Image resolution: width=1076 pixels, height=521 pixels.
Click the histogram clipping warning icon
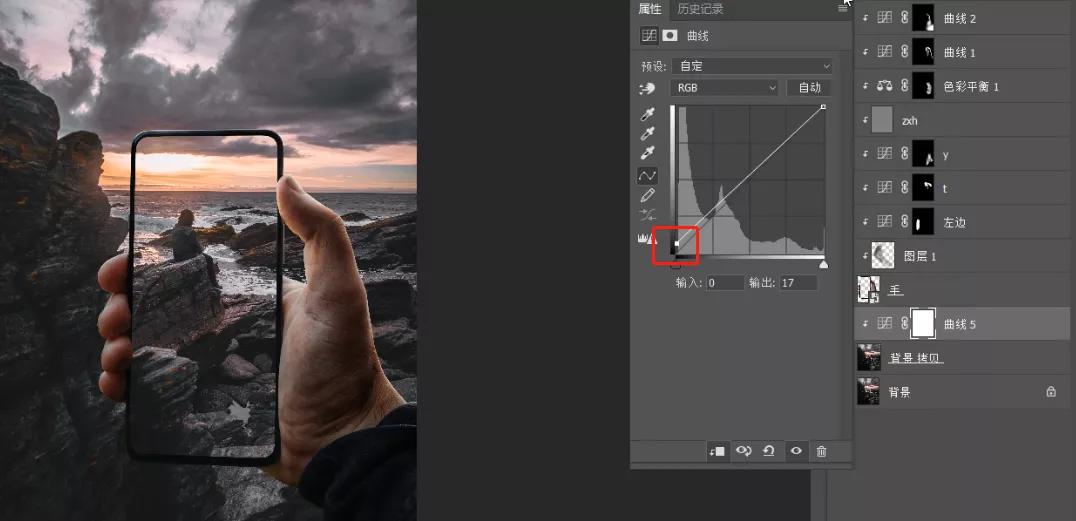coord(647,238)
